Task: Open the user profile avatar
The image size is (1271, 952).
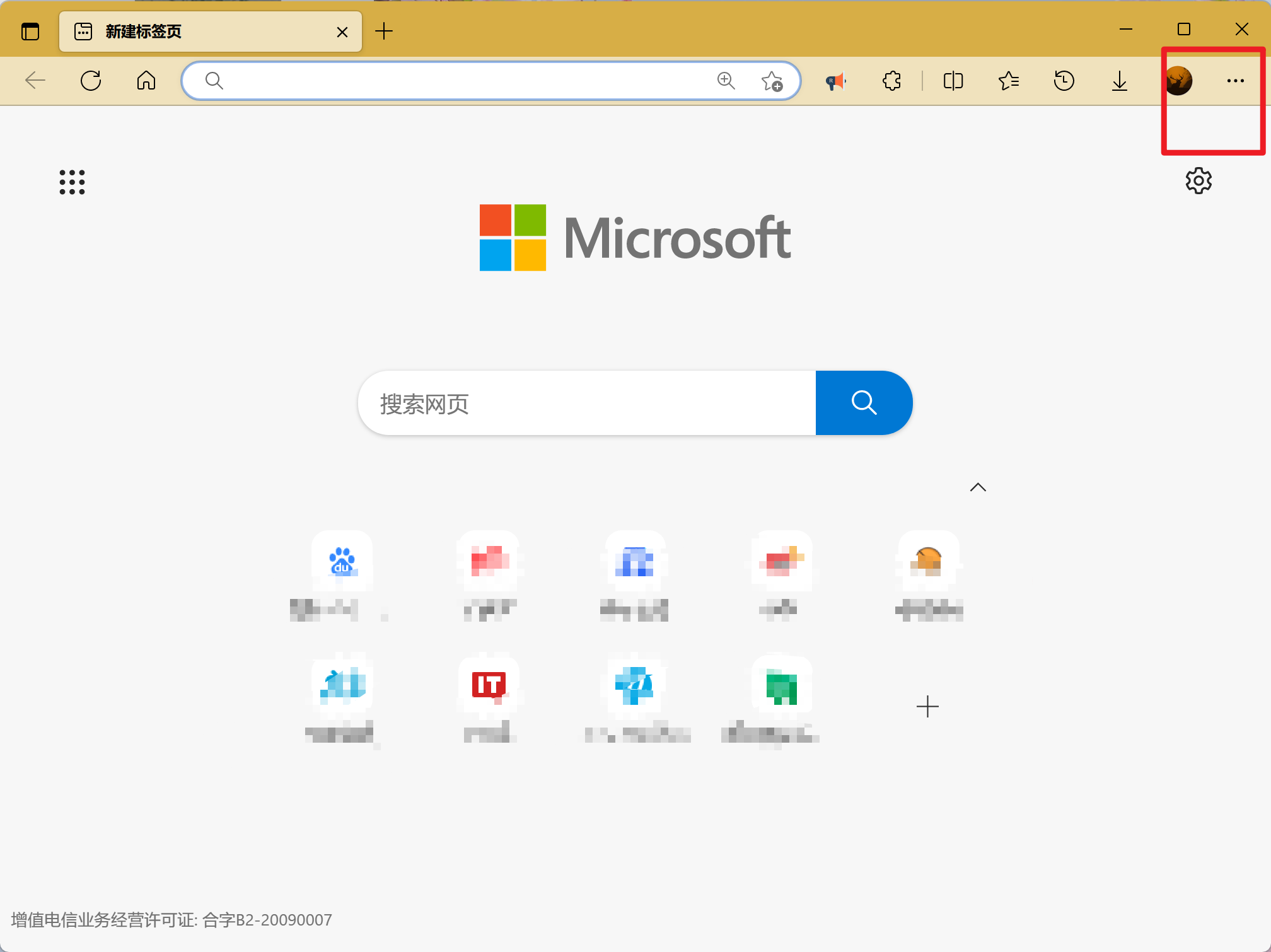Action: [1178, 81]
